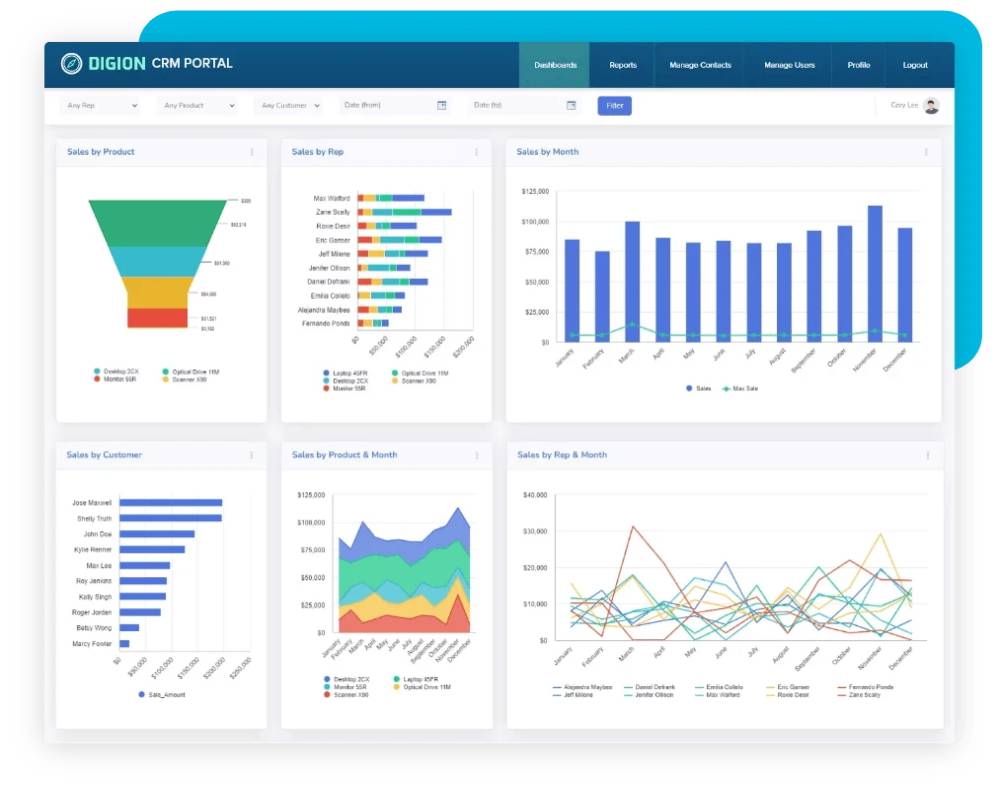Open the Sales by Rep card options menu
Screen dimensions: 1000x800
click(x=475, y=151)
